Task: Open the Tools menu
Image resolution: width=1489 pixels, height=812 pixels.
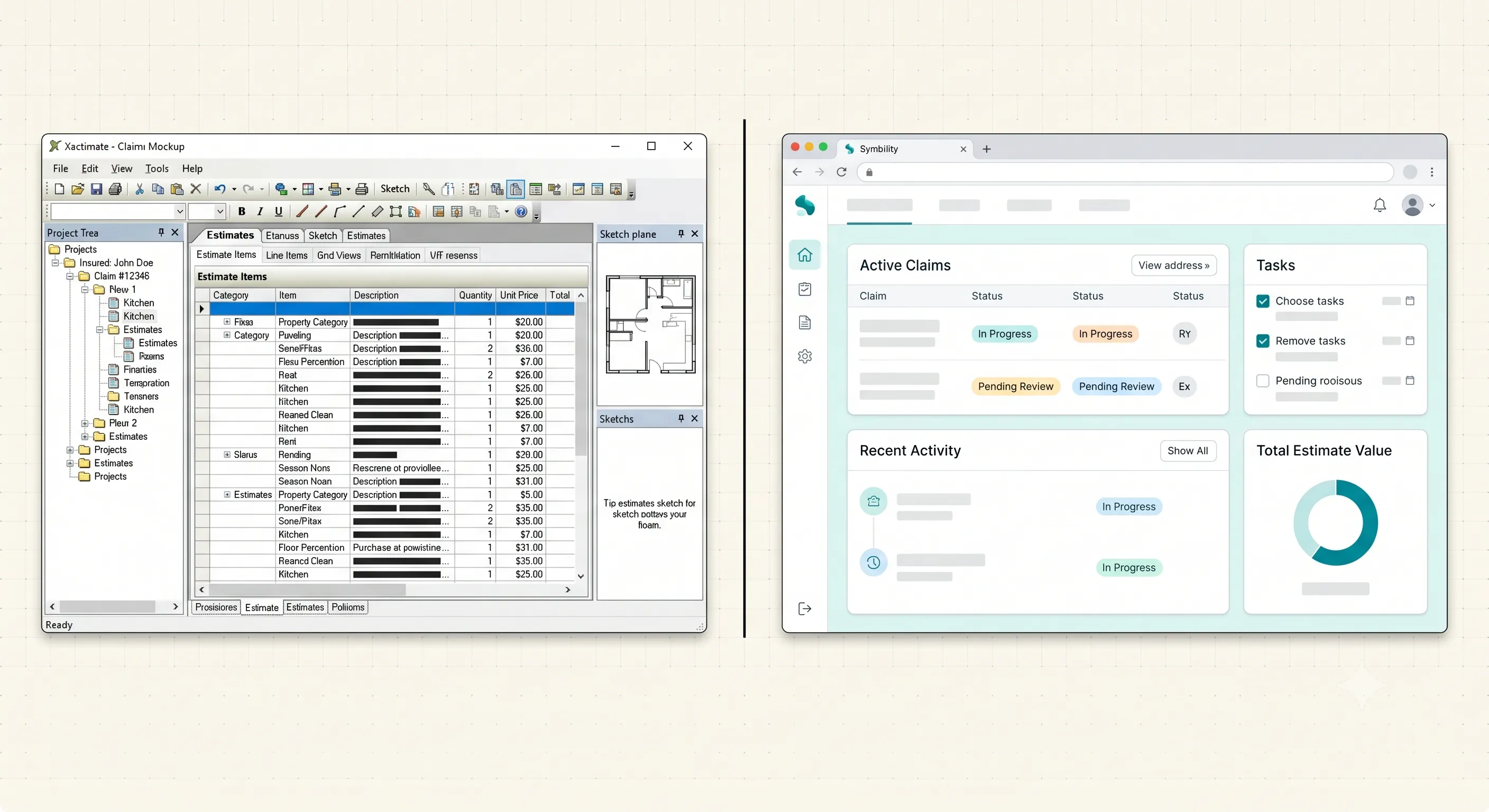Action: point(157,169)
